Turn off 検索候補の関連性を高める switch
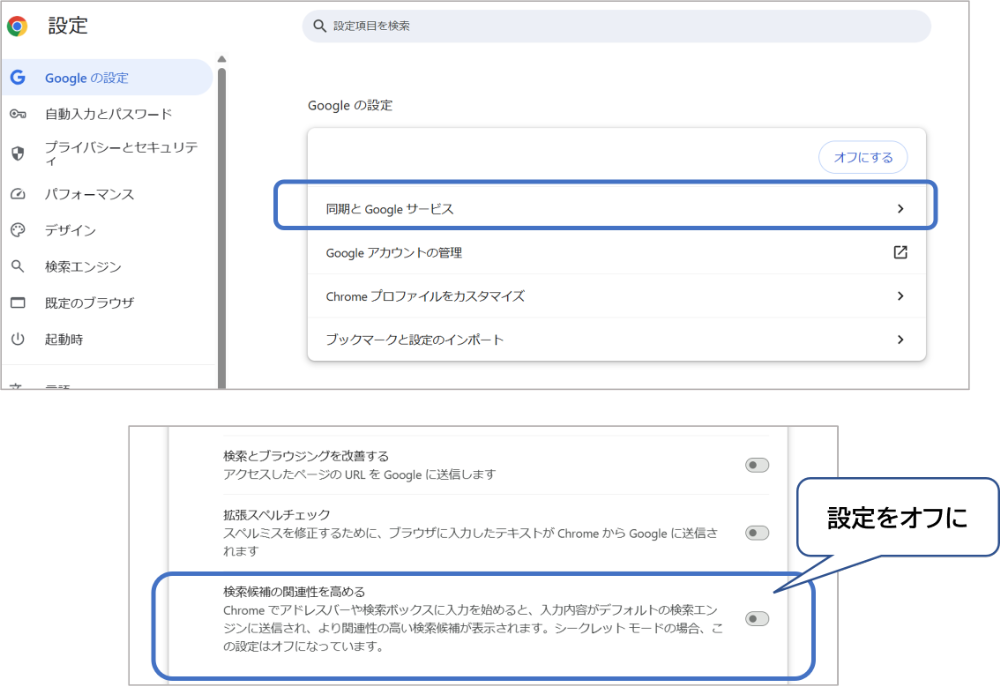This screenshot has width=1000, height=686. pyautogui.click(x=757, y=618)
